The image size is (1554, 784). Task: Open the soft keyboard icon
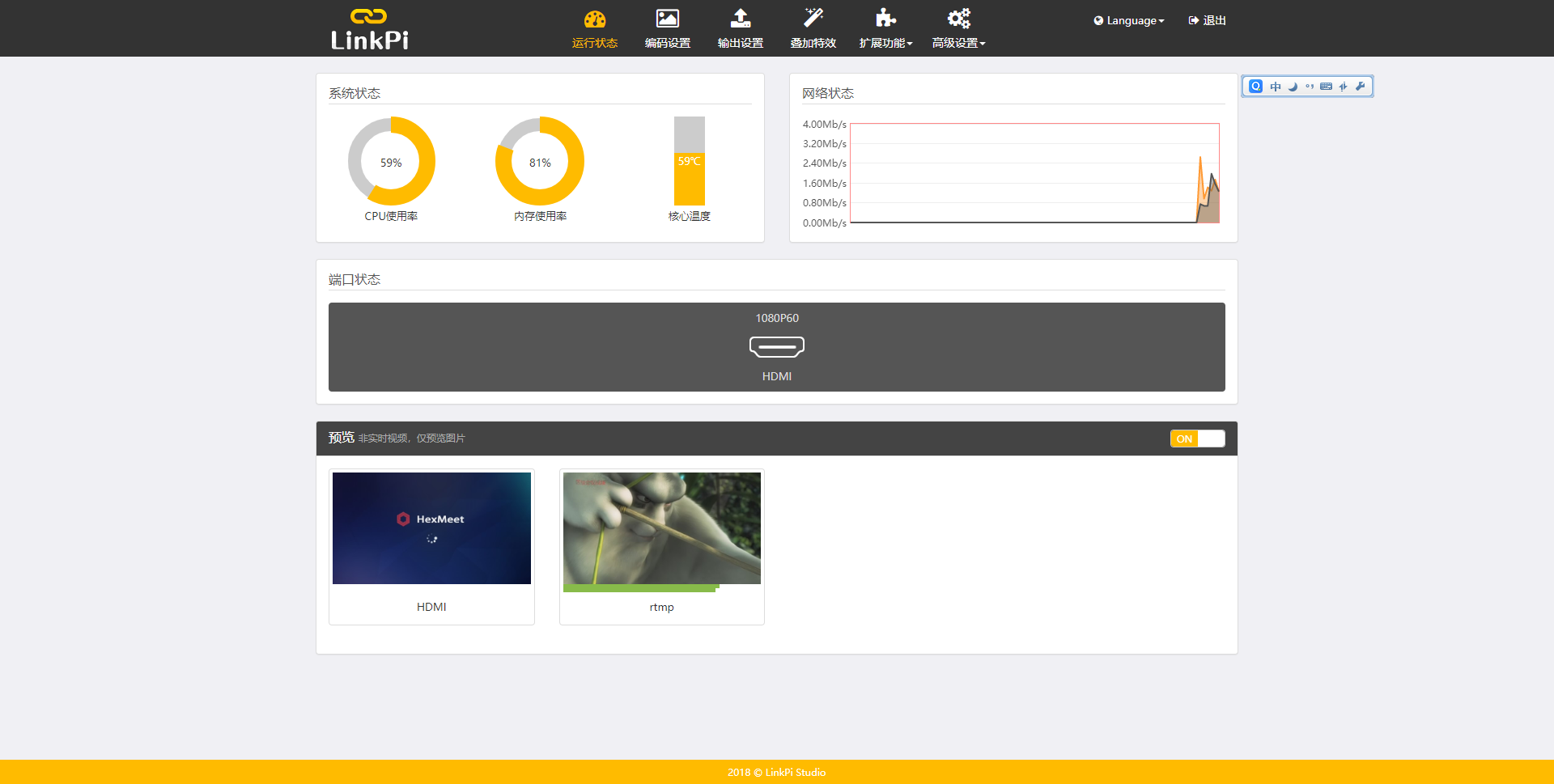[1326, 87]
